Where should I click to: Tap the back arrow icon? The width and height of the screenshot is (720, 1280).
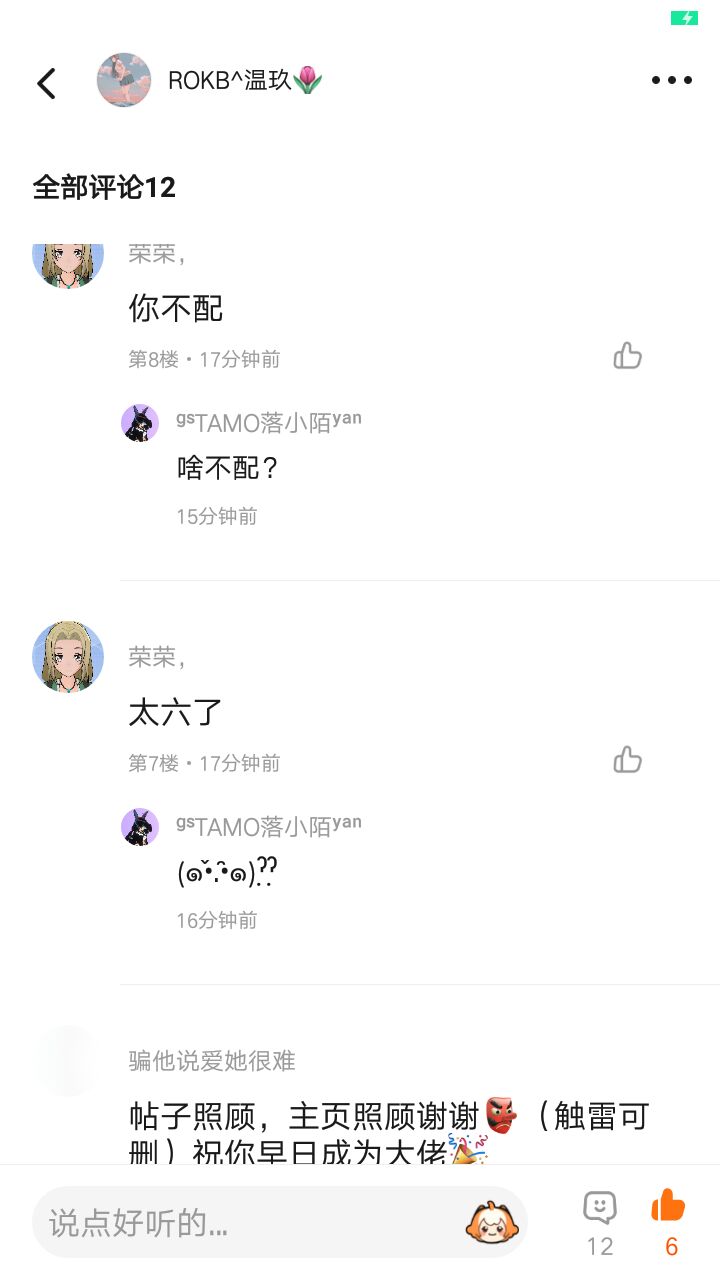(x=46, y=82)
